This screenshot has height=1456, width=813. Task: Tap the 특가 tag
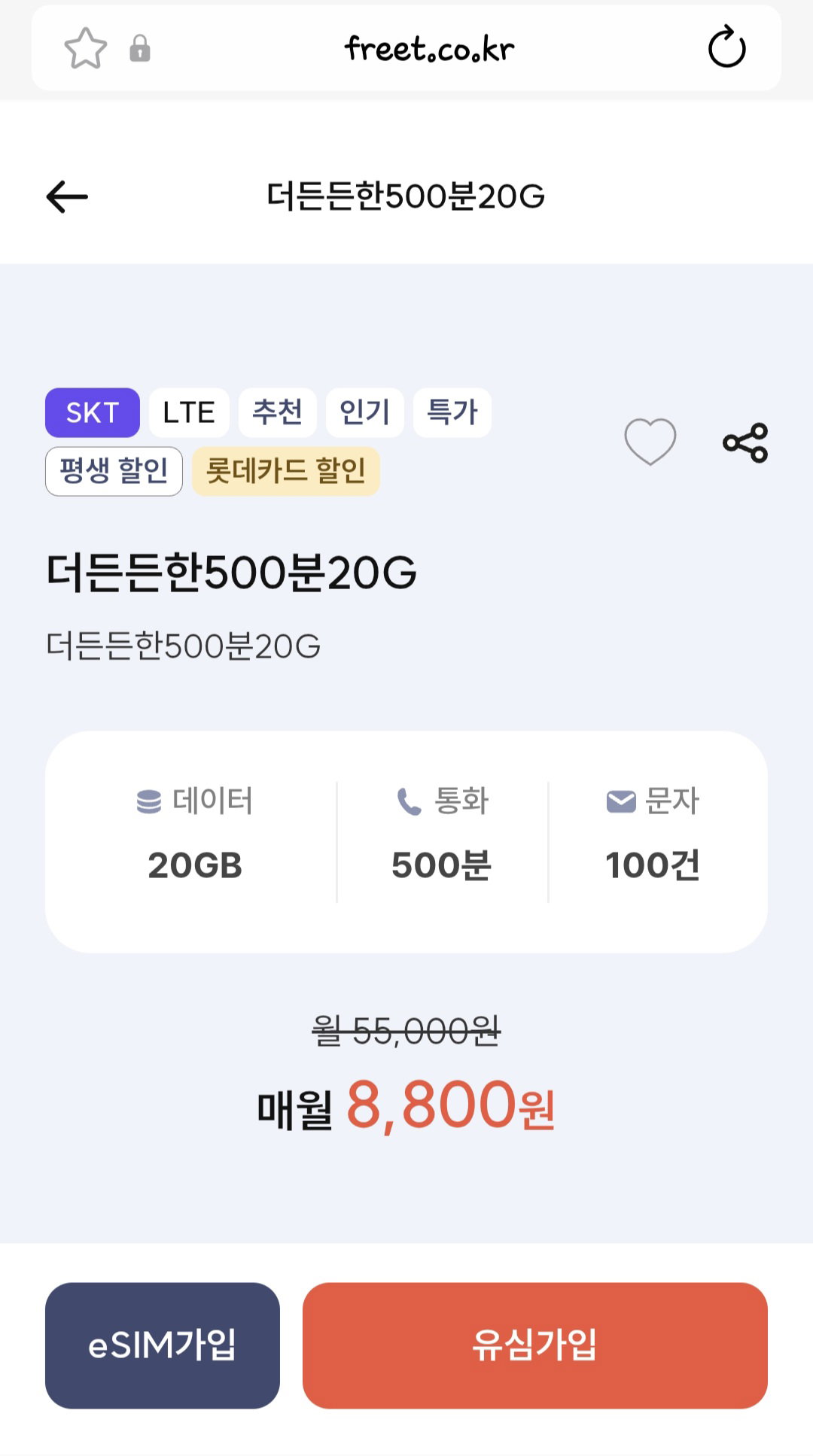point(452,412)
